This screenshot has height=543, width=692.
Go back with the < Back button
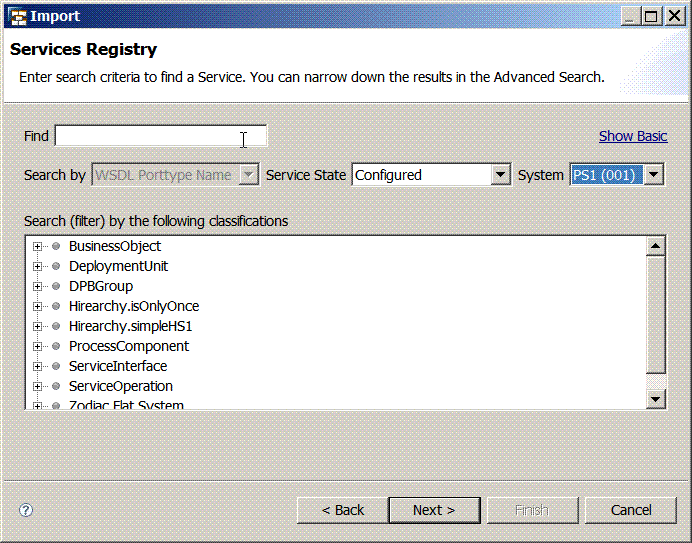(x=342, y=510)
